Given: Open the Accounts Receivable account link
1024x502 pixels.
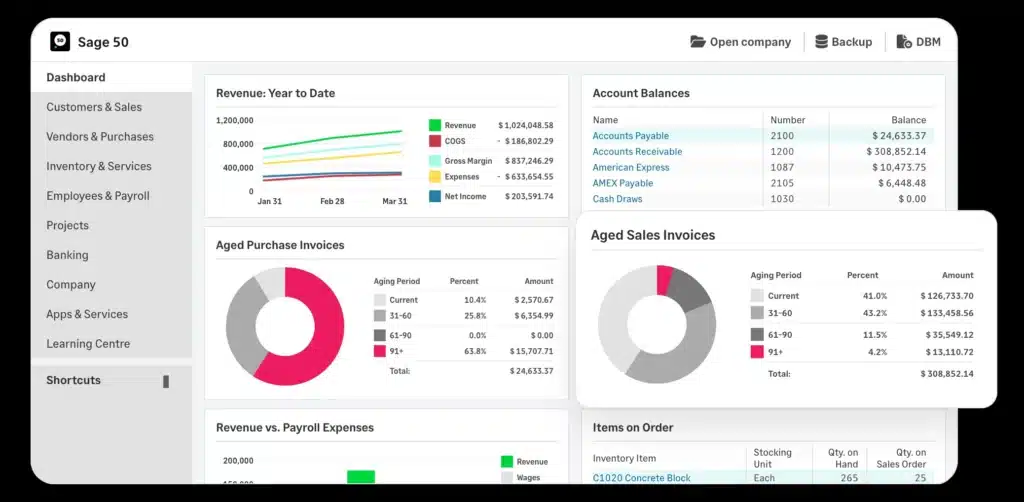Looking at the screenshot, I should [x=637, y=151].
